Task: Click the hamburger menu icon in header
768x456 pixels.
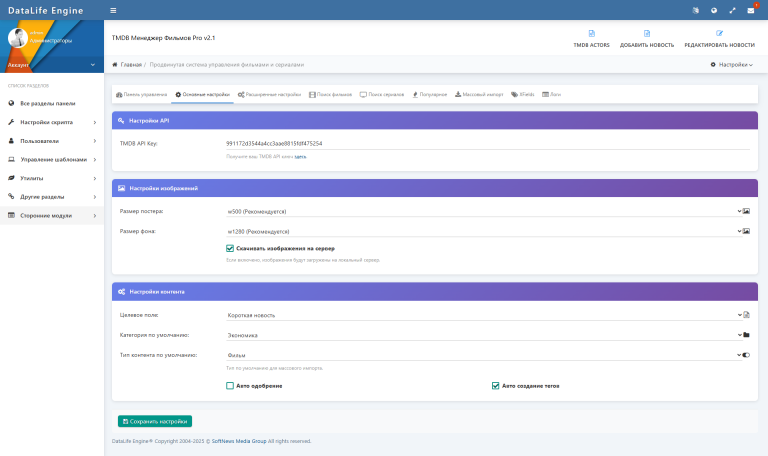Action: tap(113, 10)
